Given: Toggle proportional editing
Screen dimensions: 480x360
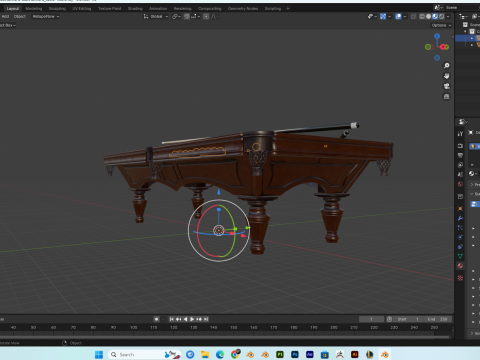Looking at the screenshot, I should click(x=206, y=16).
